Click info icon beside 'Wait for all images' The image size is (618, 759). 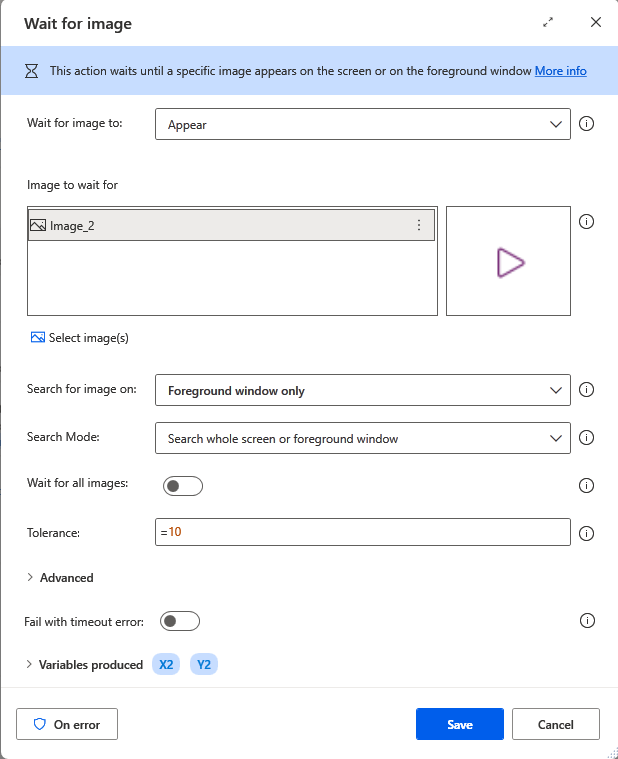click(587, 486)
